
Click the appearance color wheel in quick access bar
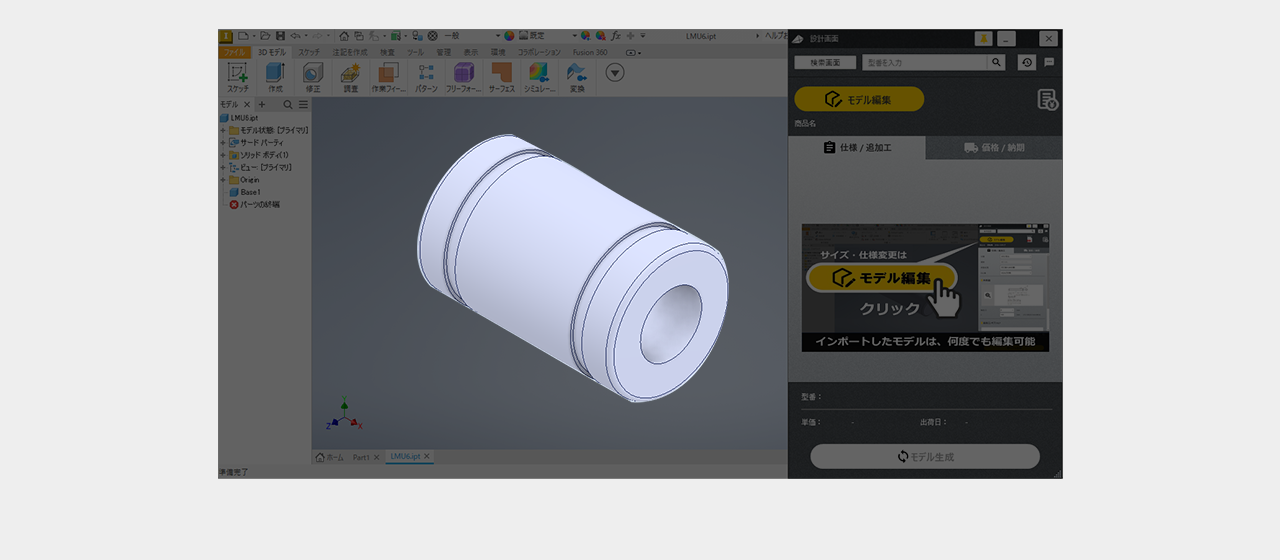[x=509, y=35]
